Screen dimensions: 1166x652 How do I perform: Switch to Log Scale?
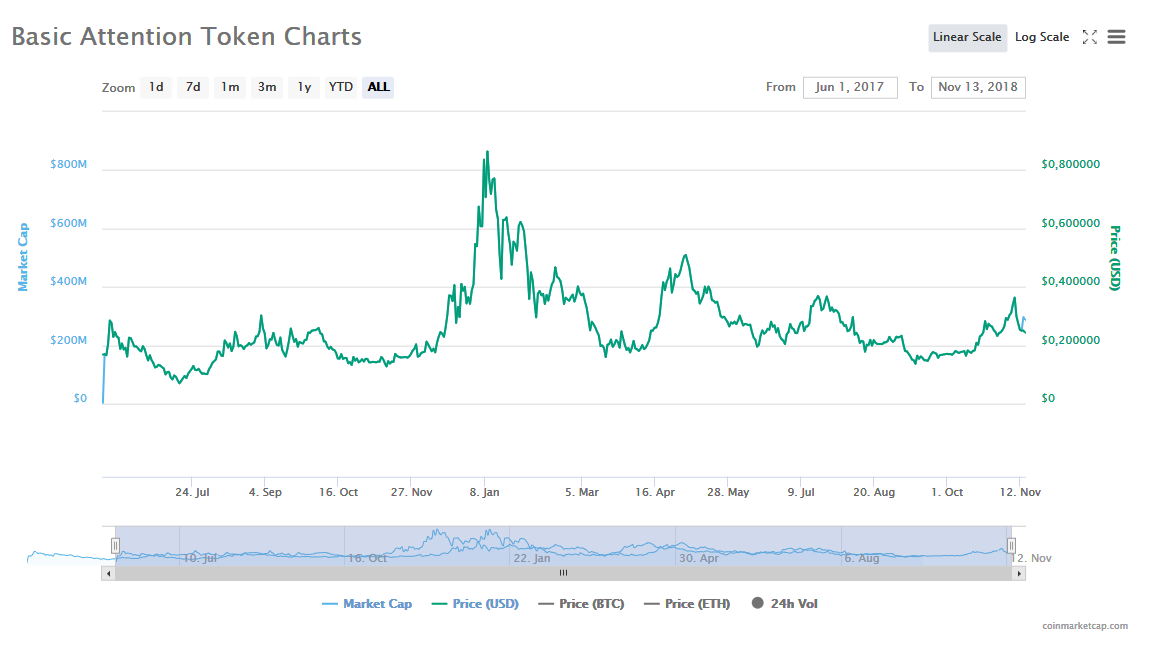[1042, 37]
